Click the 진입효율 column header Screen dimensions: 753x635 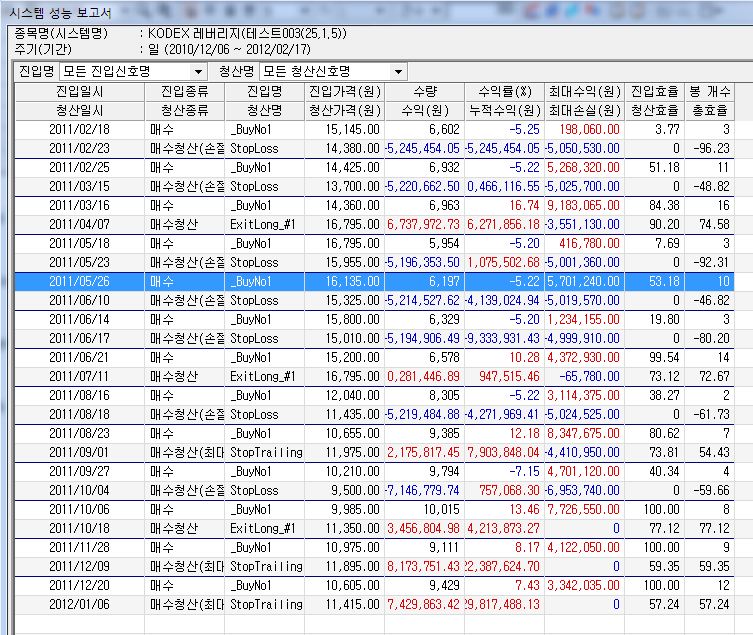655,91
